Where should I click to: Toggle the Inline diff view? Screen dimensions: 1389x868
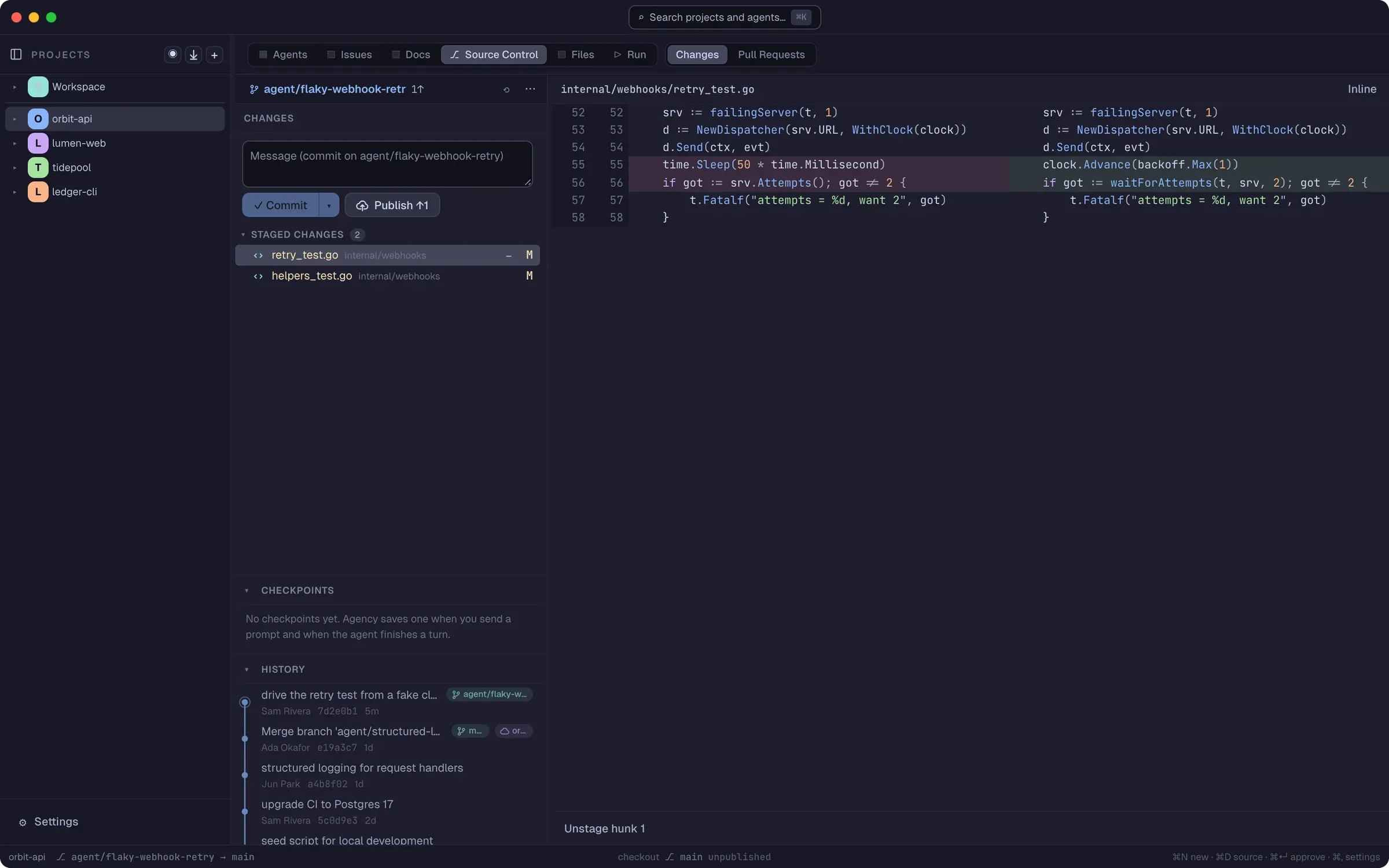(1361, 89)
